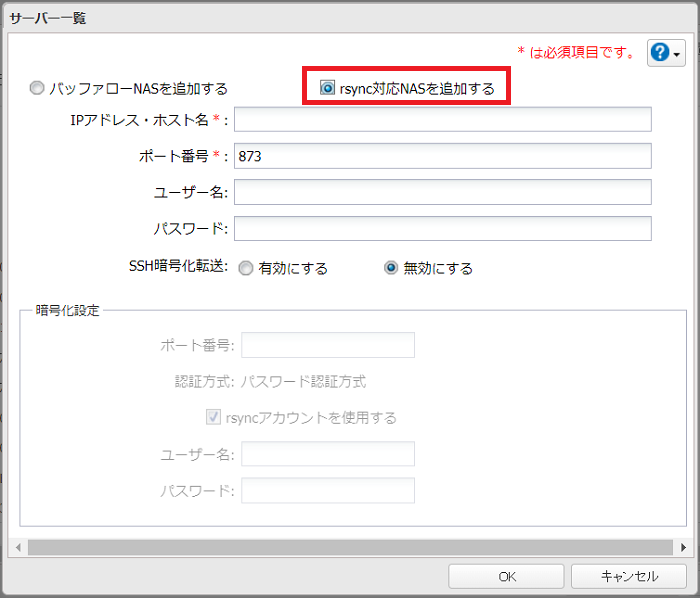Expand the help button dropdown arrow
This screenshot has width=700, height=598.
click(x=677, y=54)
